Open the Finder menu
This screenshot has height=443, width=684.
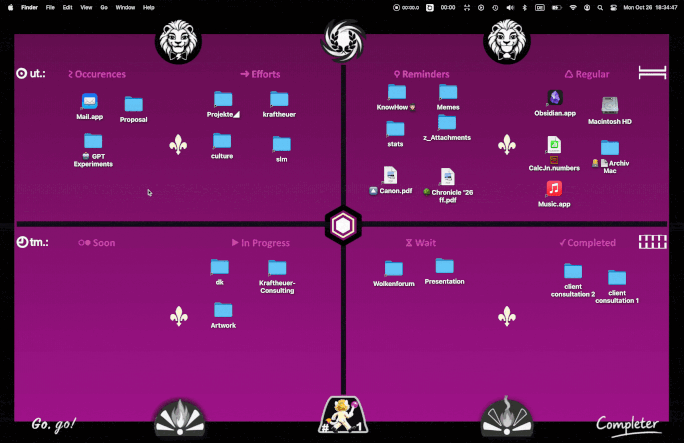(x=29, y=7)
